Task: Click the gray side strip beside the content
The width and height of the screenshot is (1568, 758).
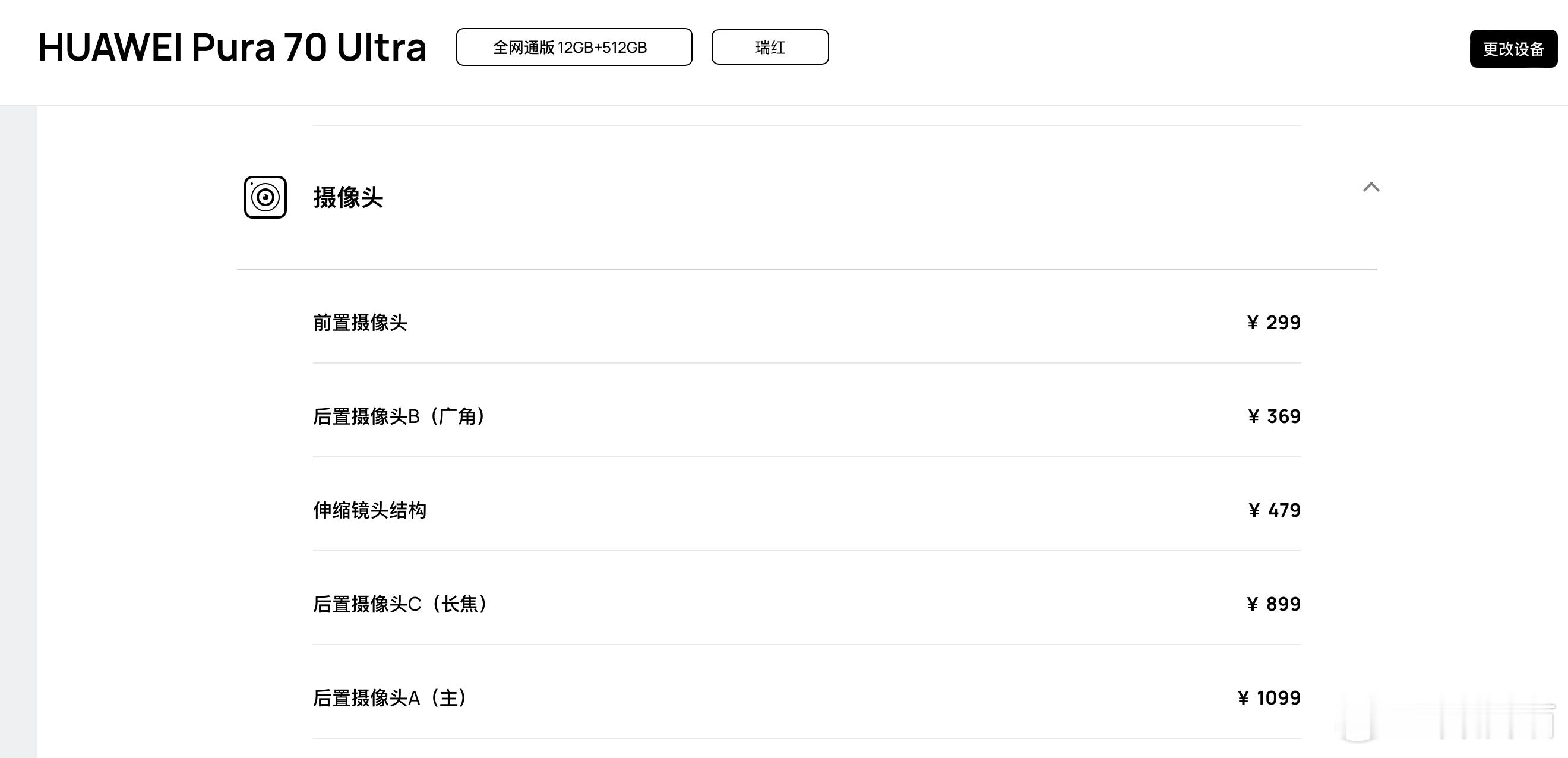Action: click(18, 432)
